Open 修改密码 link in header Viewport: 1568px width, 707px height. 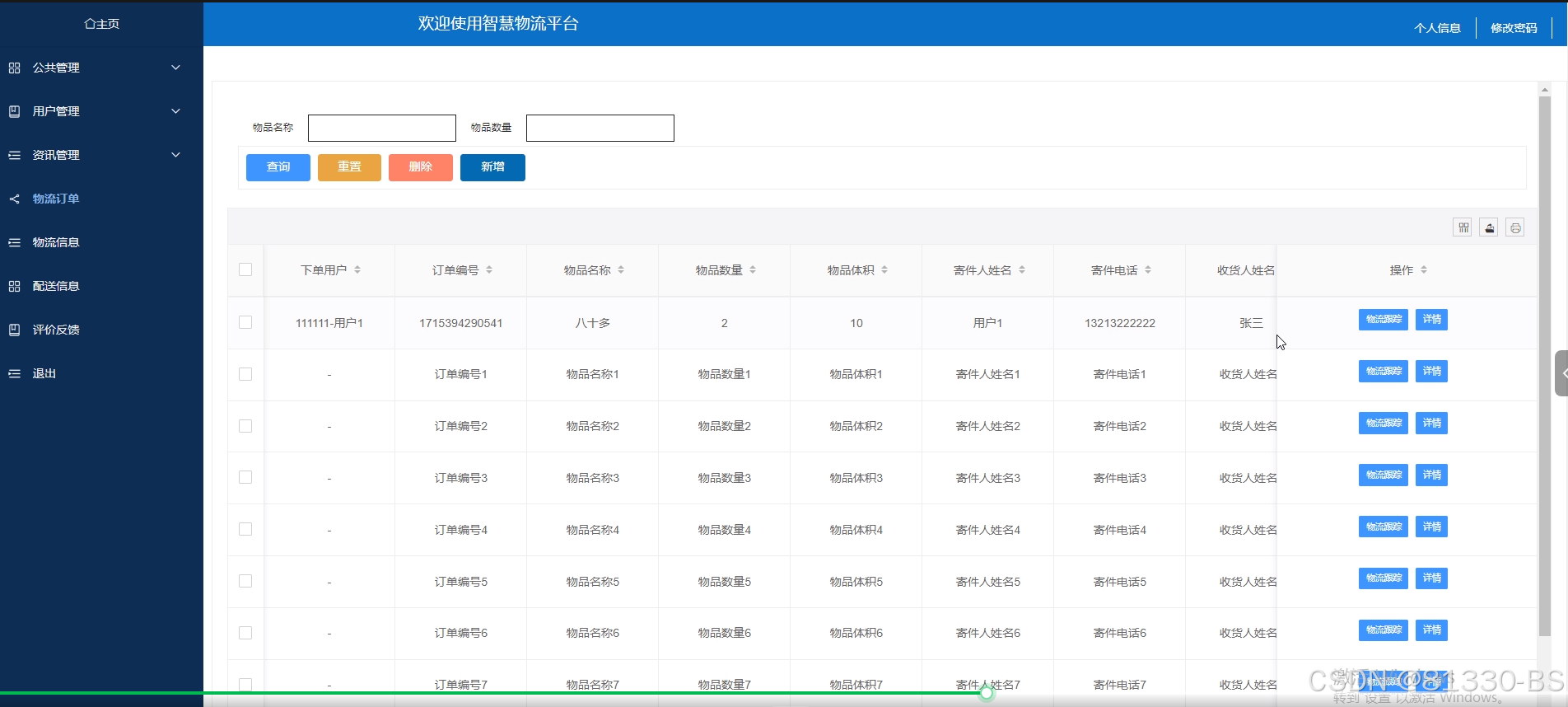(1514, 28)
